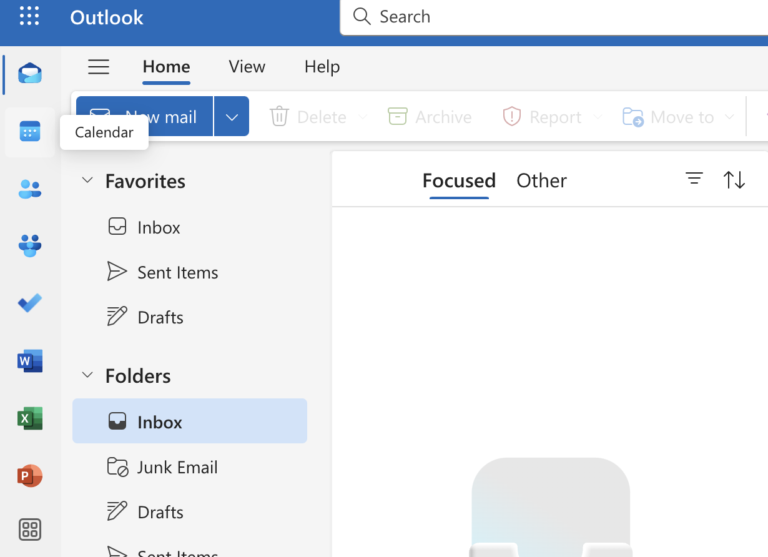Viewport: 768px width, 557px height.
Task: Switch inbox view to Other
Action: [541, 181]
